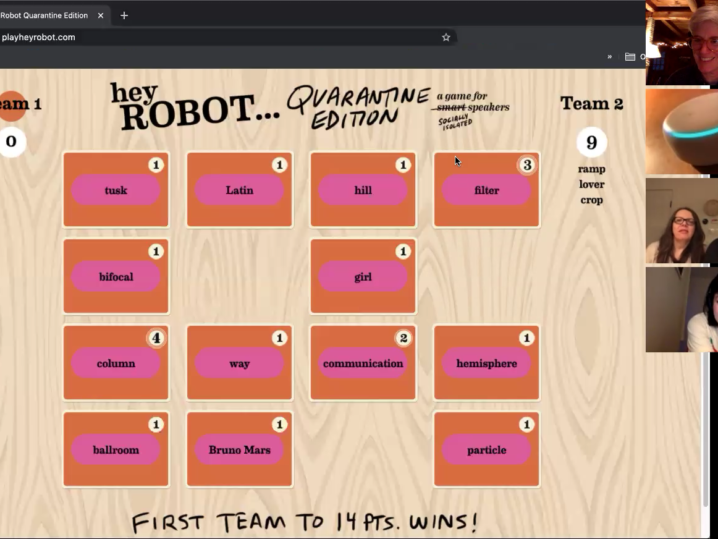Image resolution: width=718 pixels, height=539 pixels.
Task: Click the bookmark star icon in address bar
Action: (x=446, y=37)
